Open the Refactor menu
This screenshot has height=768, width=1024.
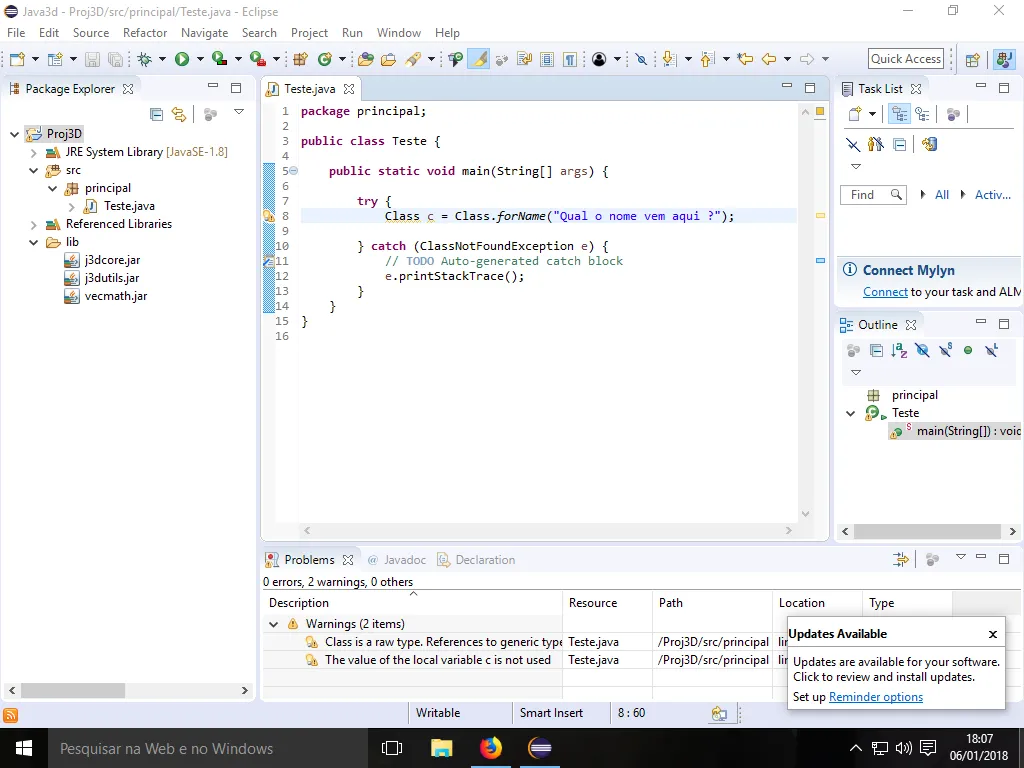pyautogui.click(x=145, y=33)
